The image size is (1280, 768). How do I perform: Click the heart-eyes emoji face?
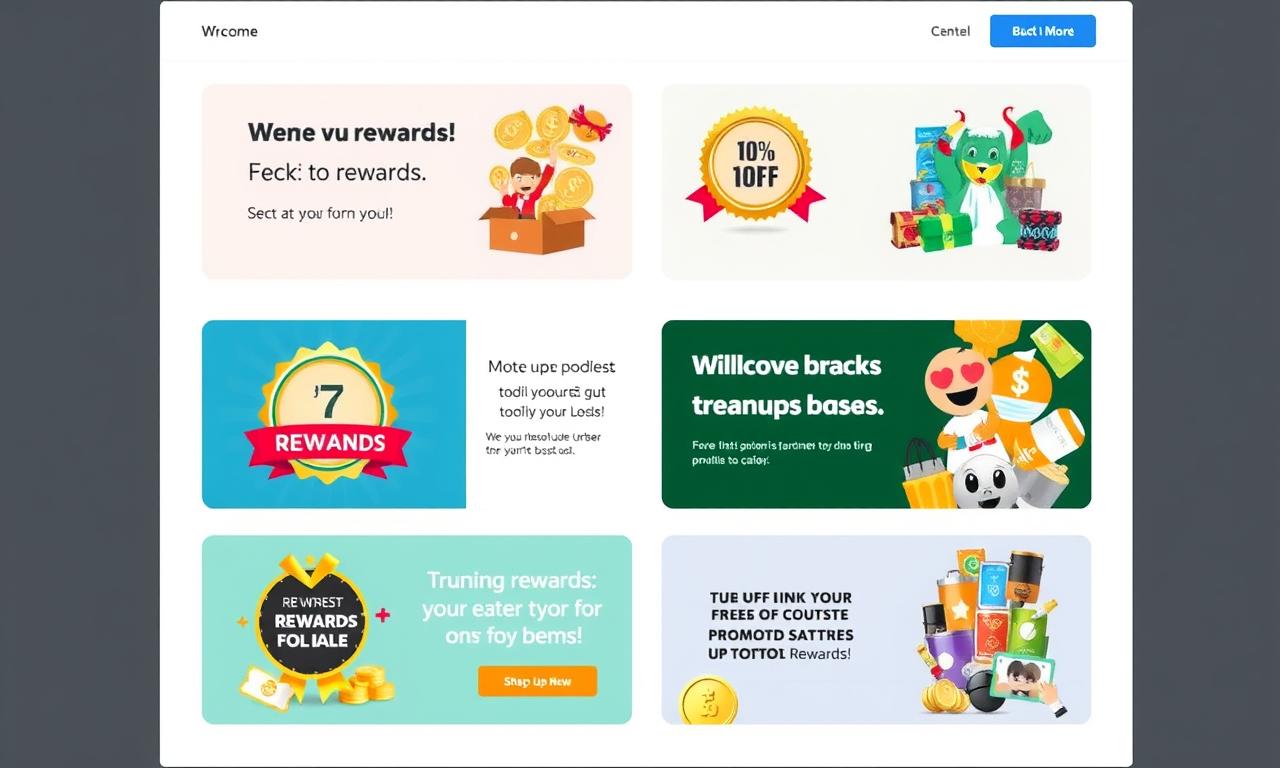pyautogui.click(x=958, y=381)
